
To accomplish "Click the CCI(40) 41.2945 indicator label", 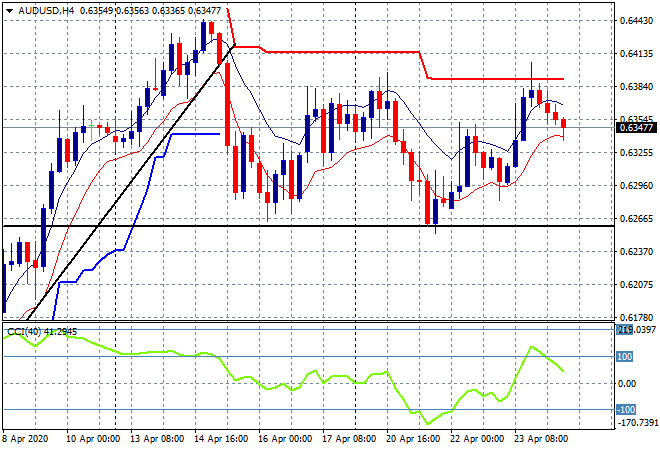I will 42,332.
